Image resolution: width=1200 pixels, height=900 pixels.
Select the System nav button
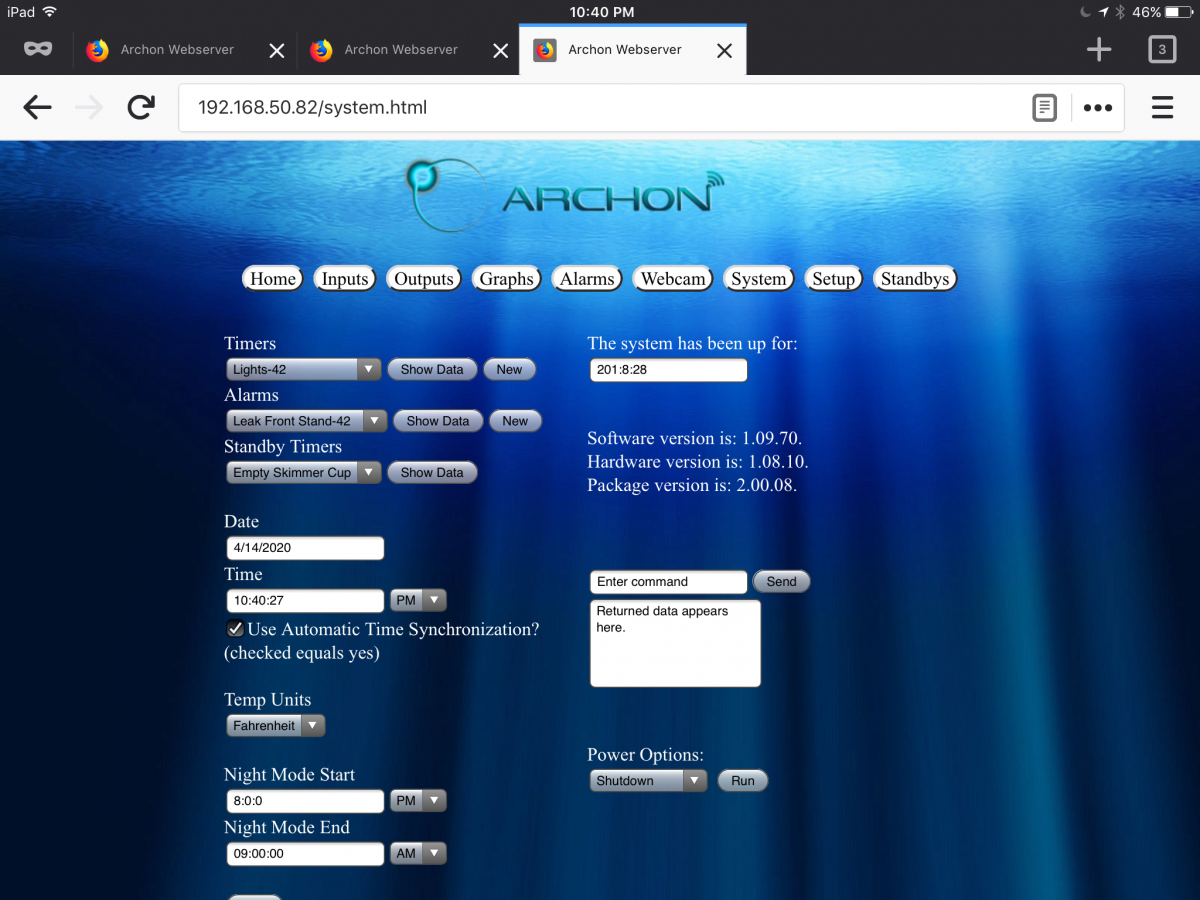pos(759,279)
